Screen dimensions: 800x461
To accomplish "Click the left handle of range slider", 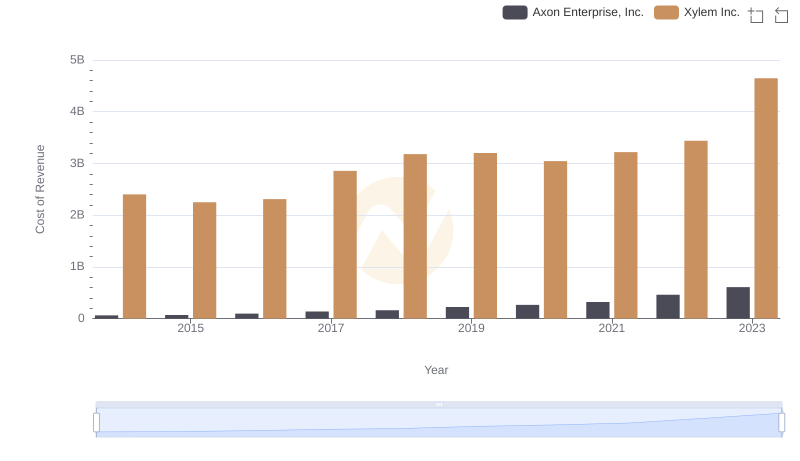I will [96, 422].
